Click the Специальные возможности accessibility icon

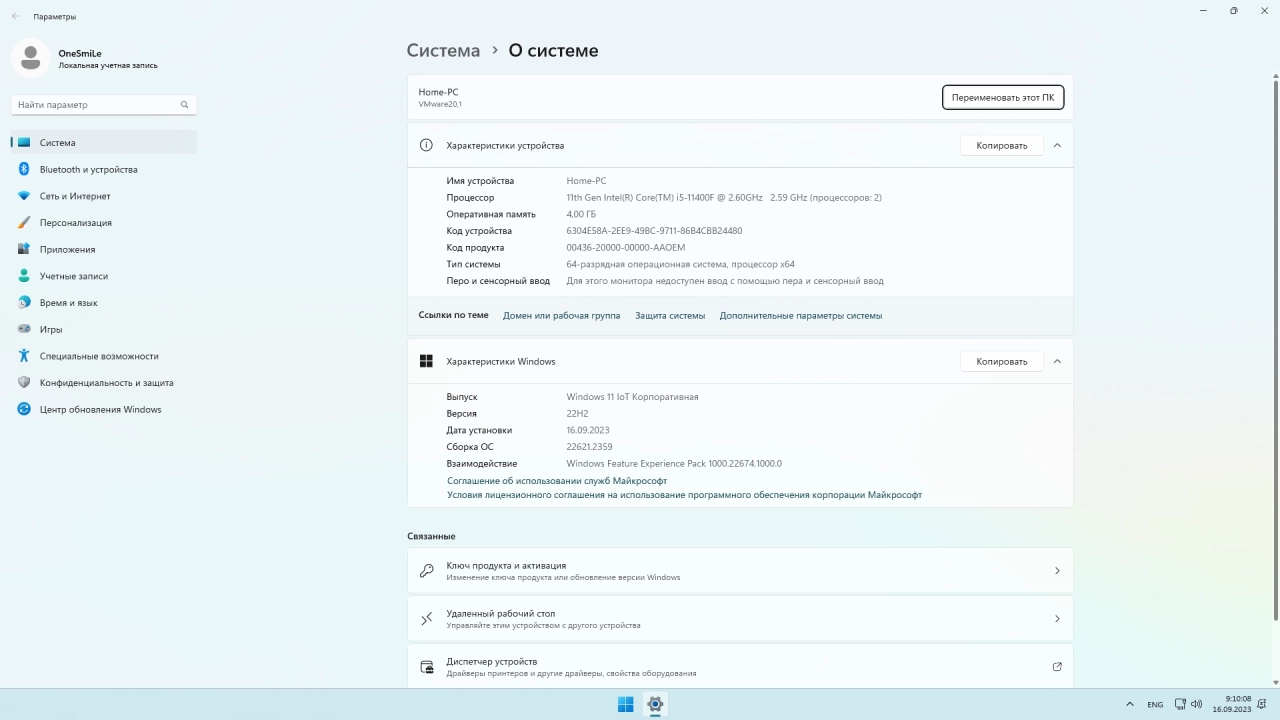point(24,356)
